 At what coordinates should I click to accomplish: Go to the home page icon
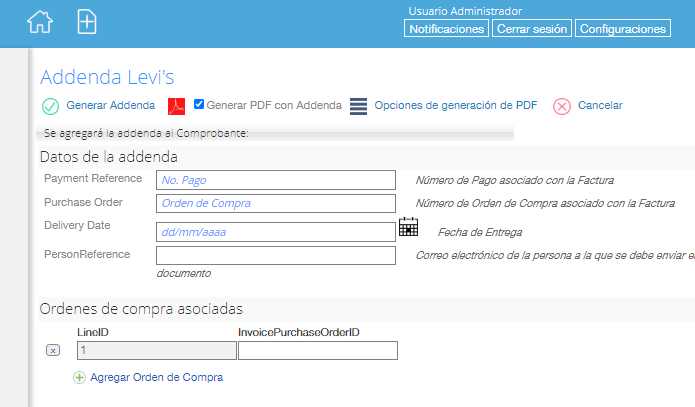tap(40, 22)
